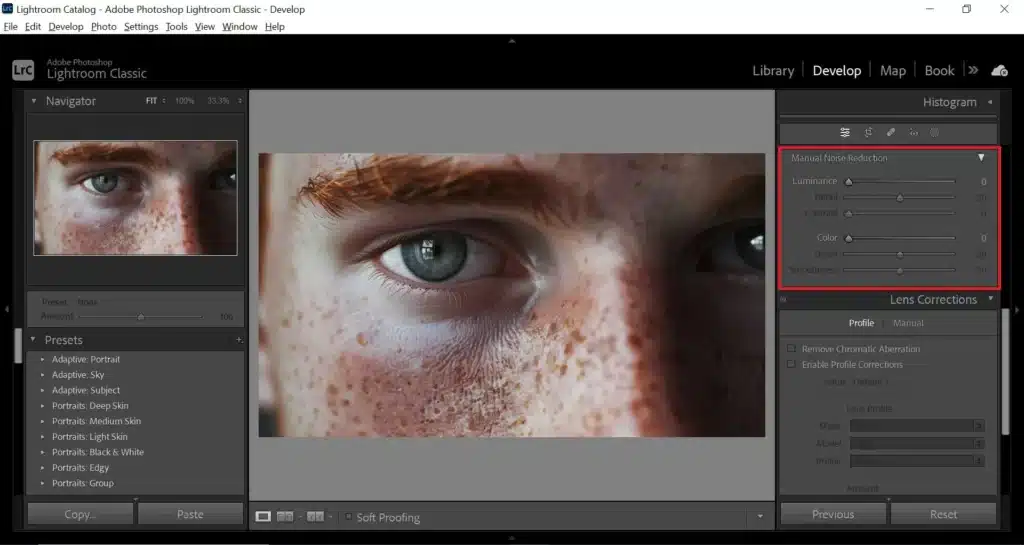Click the Reset button

944,514
